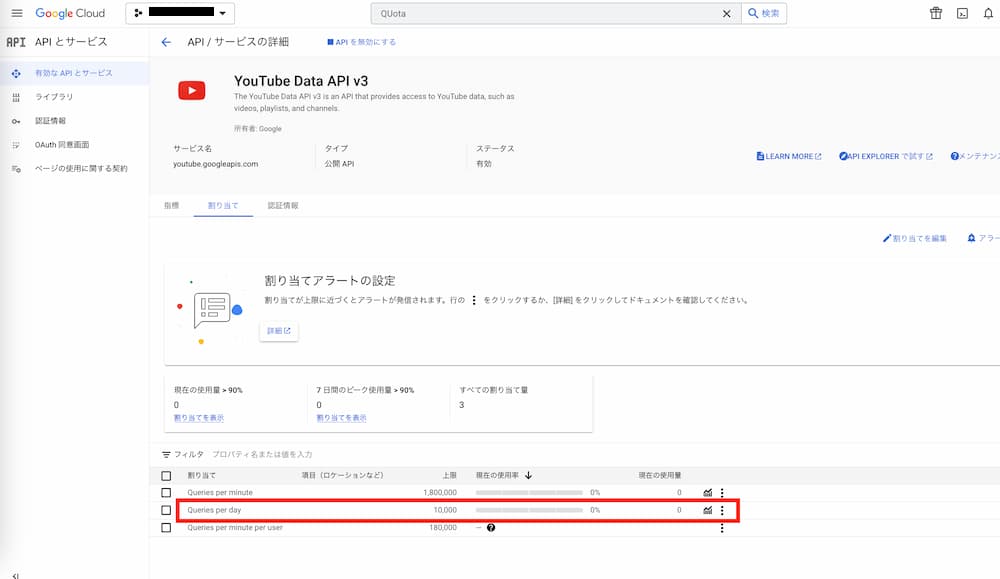This screenshot has height=579, width=1000.
Task: Click 割り当てを表示 under 7日間のピーク使用量
Action: pyautogui.click(x=341, y=418)
